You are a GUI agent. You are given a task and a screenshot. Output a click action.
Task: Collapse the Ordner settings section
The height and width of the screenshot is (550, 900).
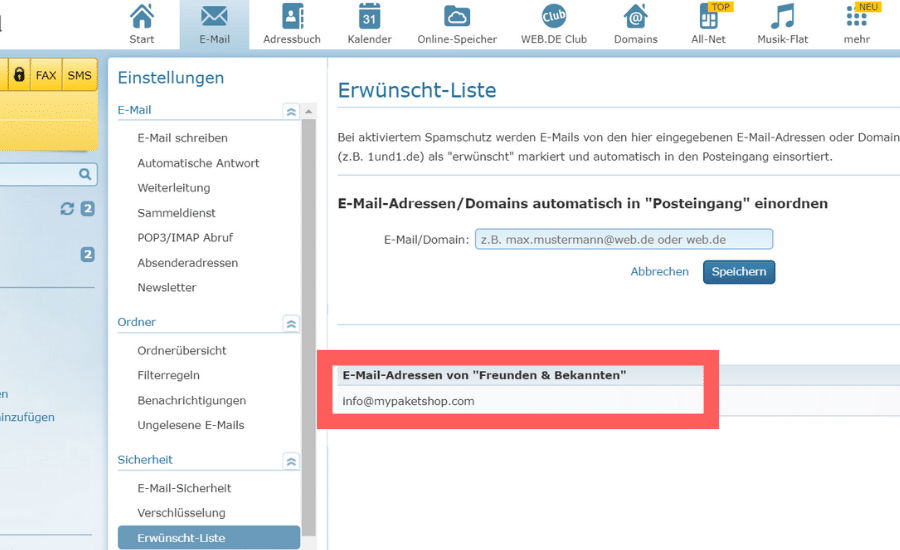coord(291,323)
